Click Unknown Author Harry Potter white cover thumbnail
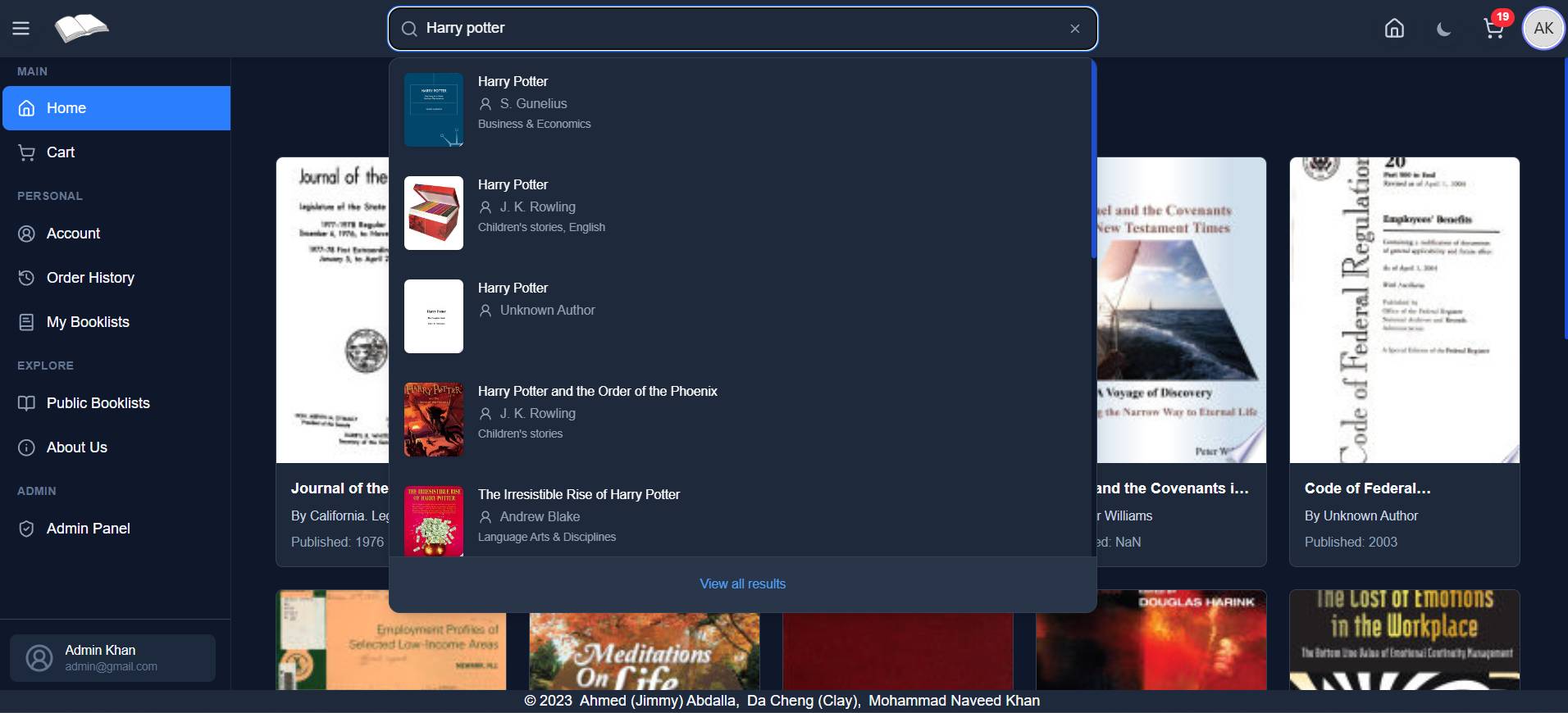 (434, 316)
